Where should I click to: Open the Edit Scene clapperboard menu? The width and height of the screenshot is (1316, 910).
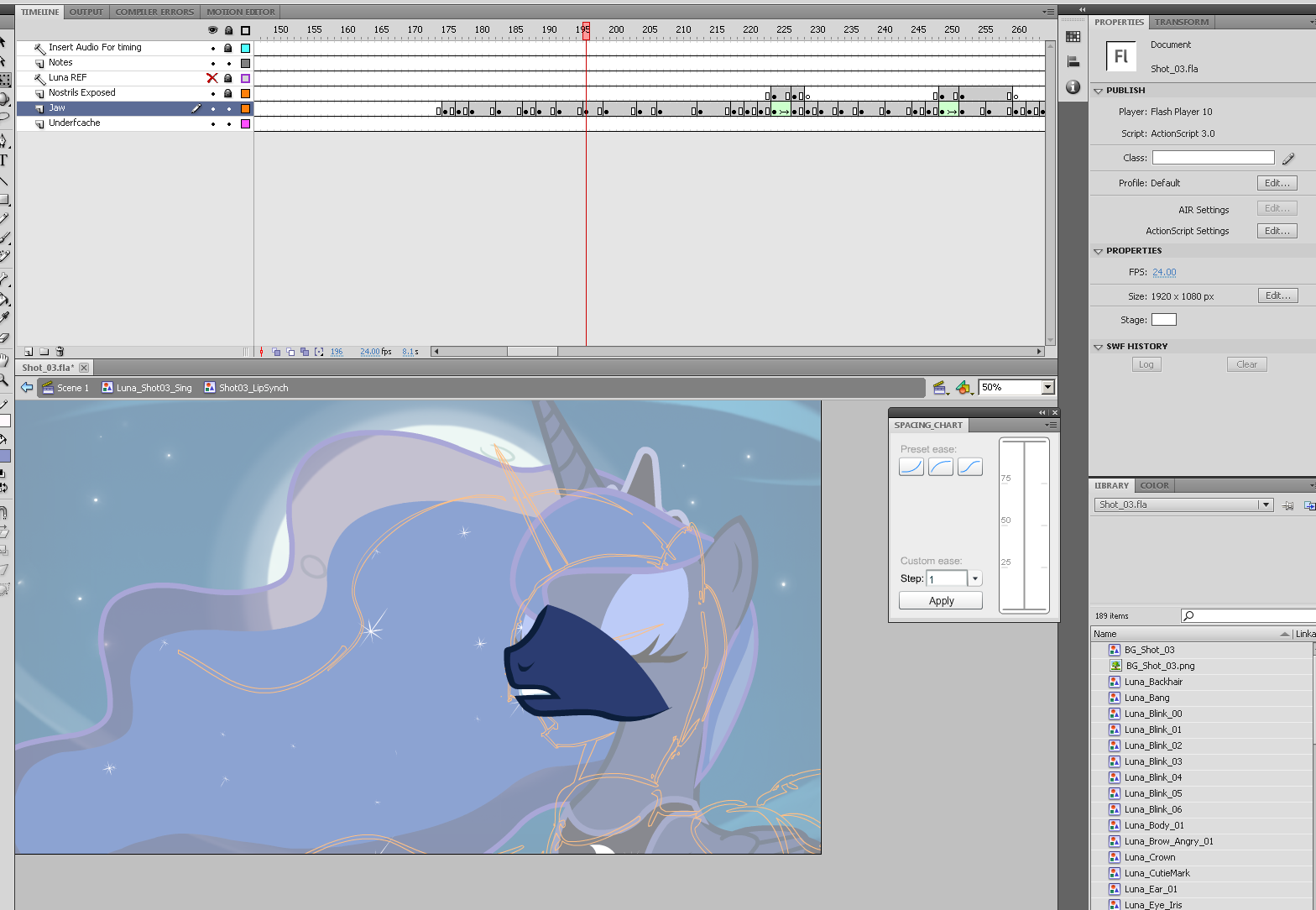coord(941,388)
